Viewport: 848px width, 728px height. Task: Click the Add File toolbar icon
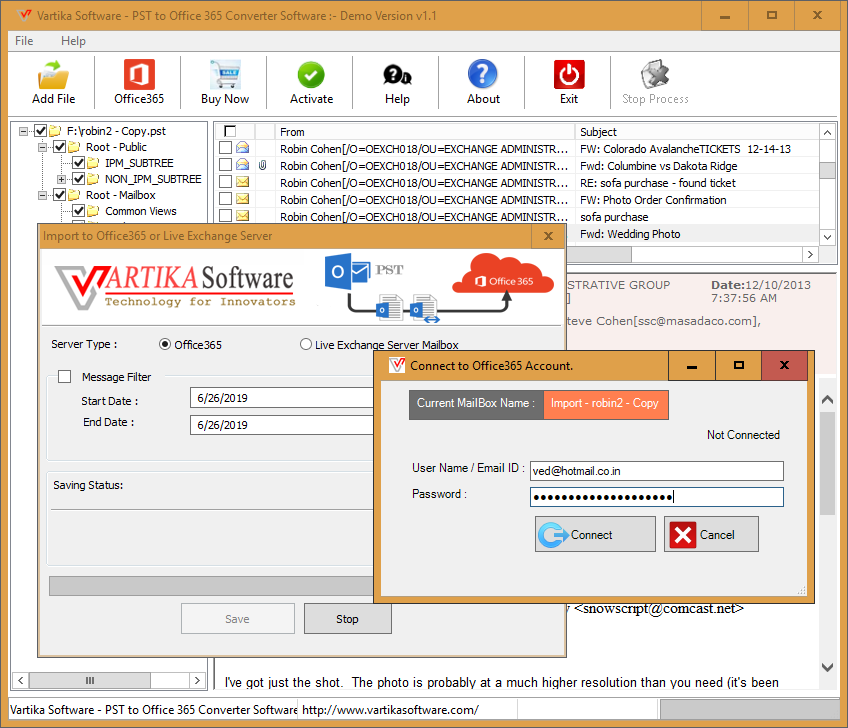click(53, 75)
